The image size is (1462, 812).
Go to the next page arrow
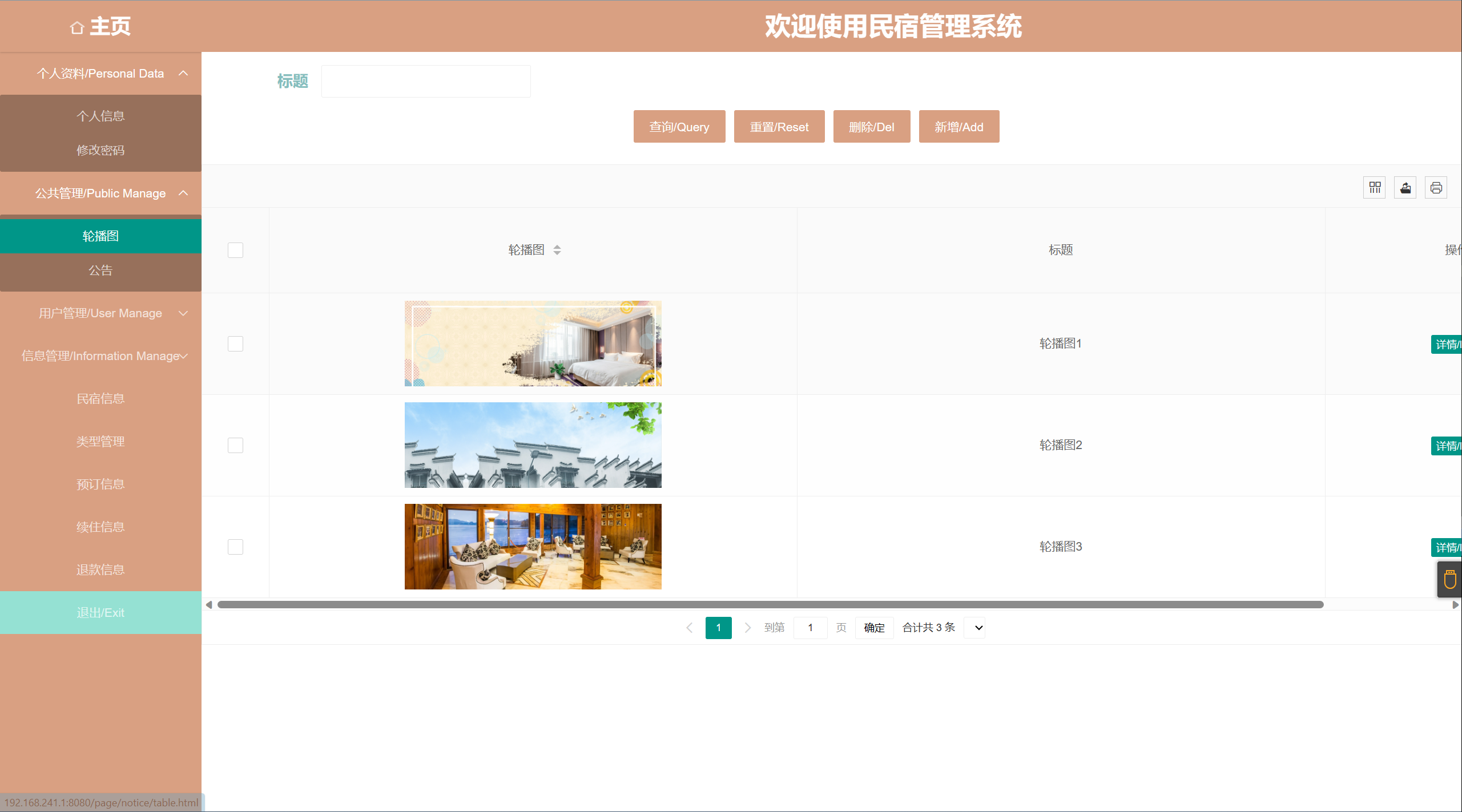click(x=747, y=628)
